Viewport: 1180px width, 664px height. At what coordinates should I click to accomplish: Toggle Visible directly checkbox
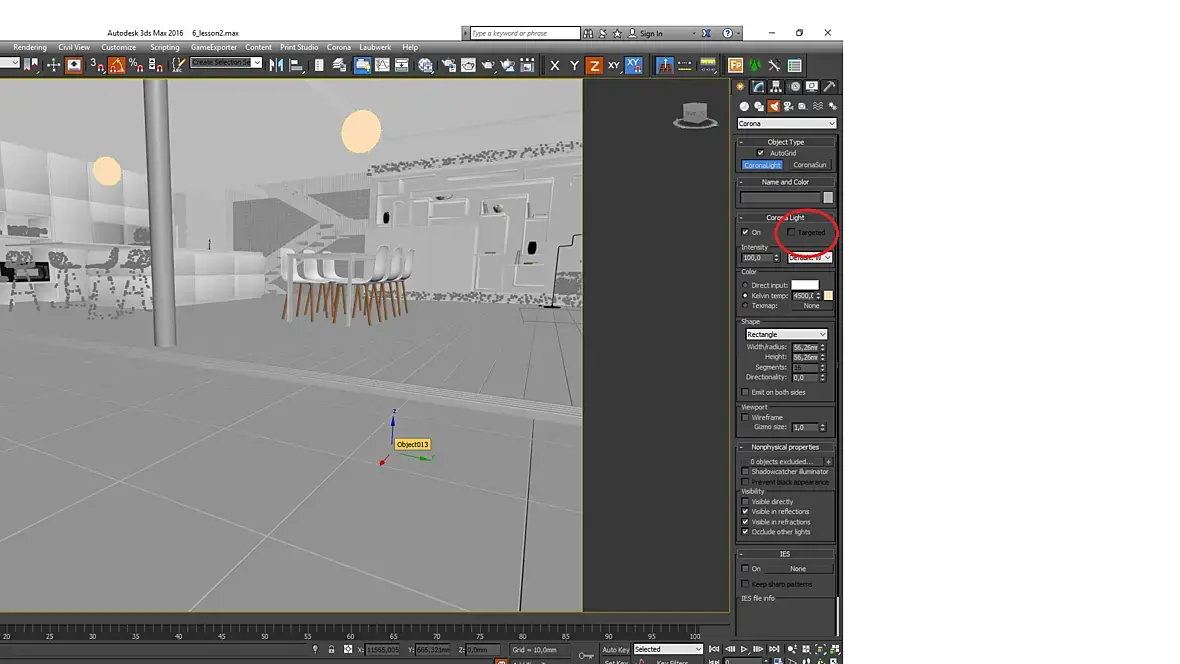point(745,501)
